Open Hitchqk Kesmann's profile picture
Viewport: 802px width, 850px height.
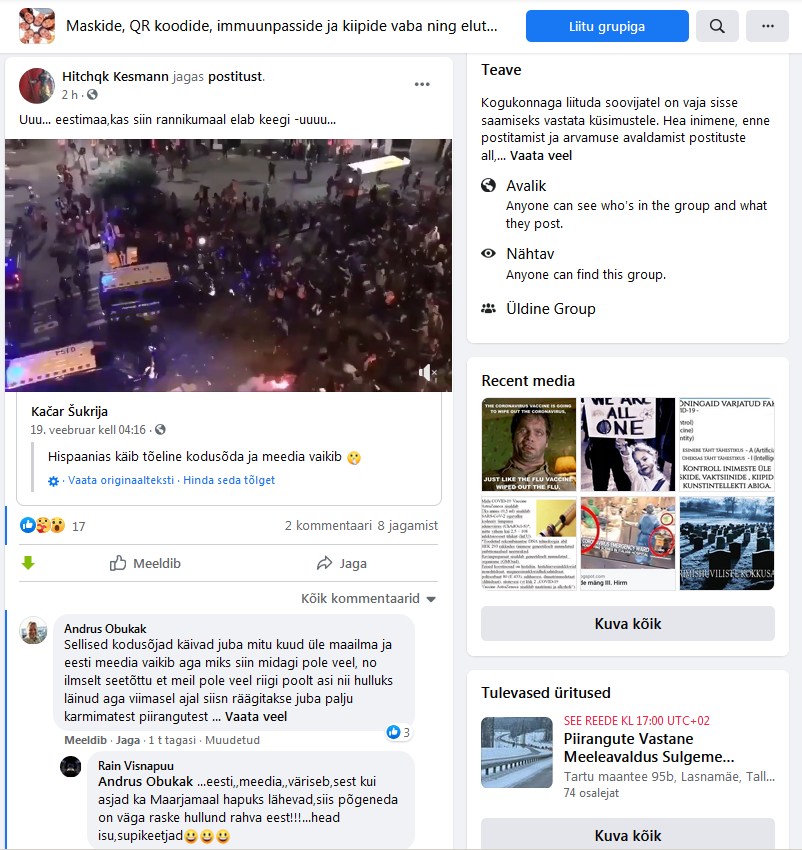click(37, 85)
